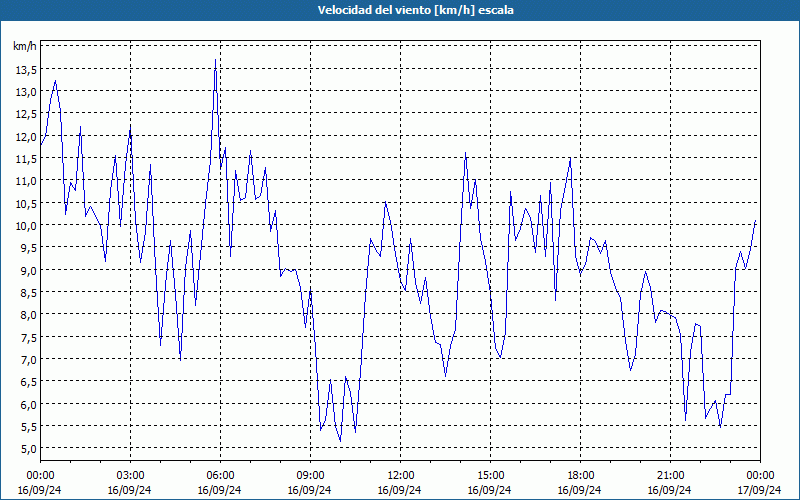Click the 15:00 time axis label
Viewport: 800px width, 500px height.
pyautogui.click(x=490, y=476)
